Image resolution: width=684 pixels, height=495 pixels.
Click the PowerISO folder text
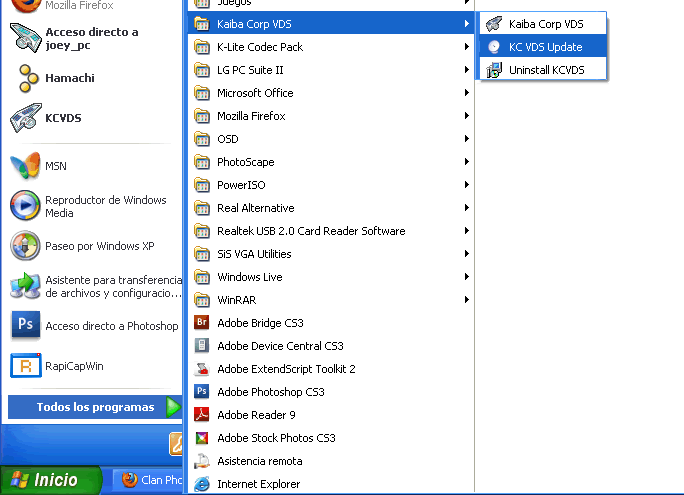point(241,185)
